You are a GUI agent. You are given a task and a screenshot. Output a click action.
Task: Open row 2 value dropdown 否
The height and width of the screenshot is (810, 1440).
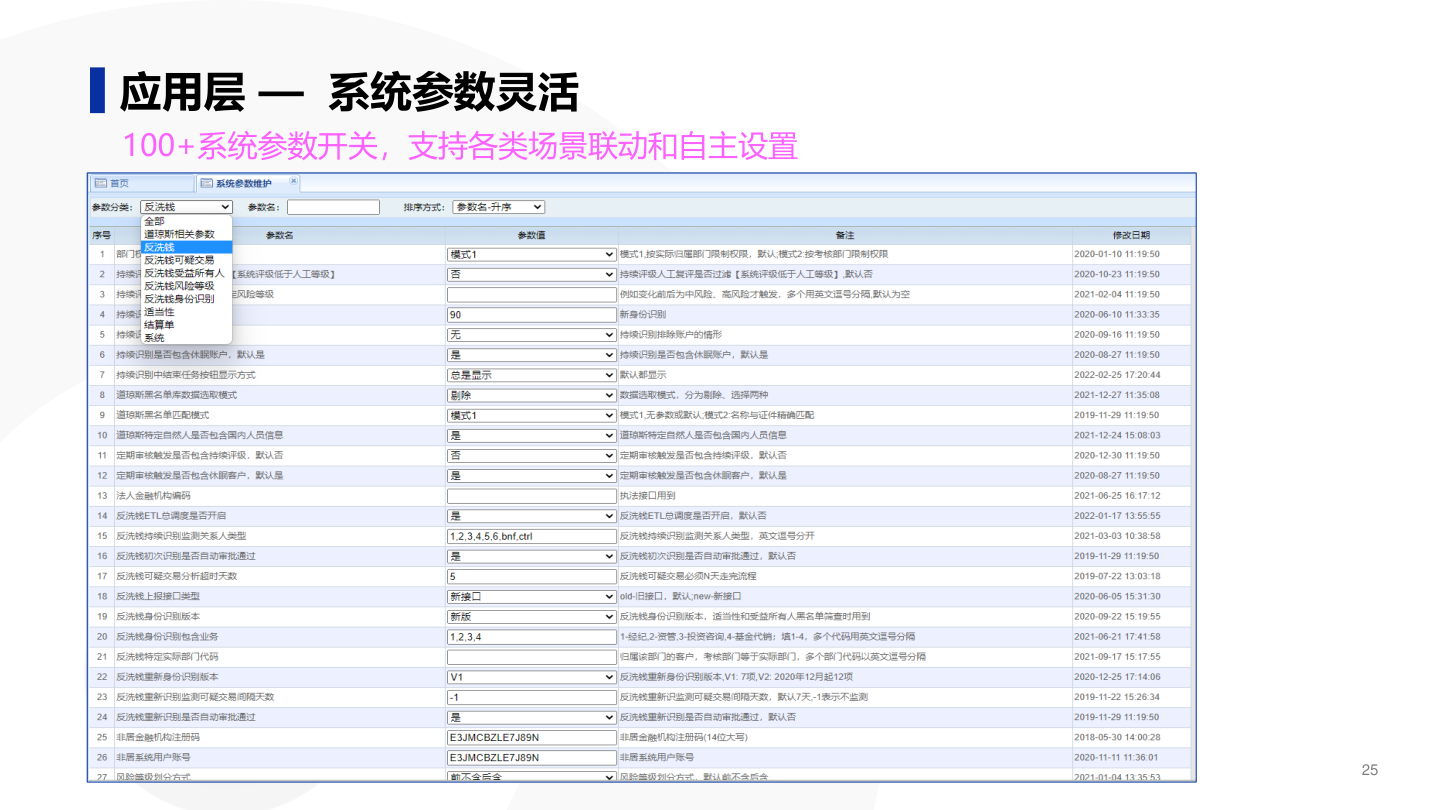coord(531,274)
